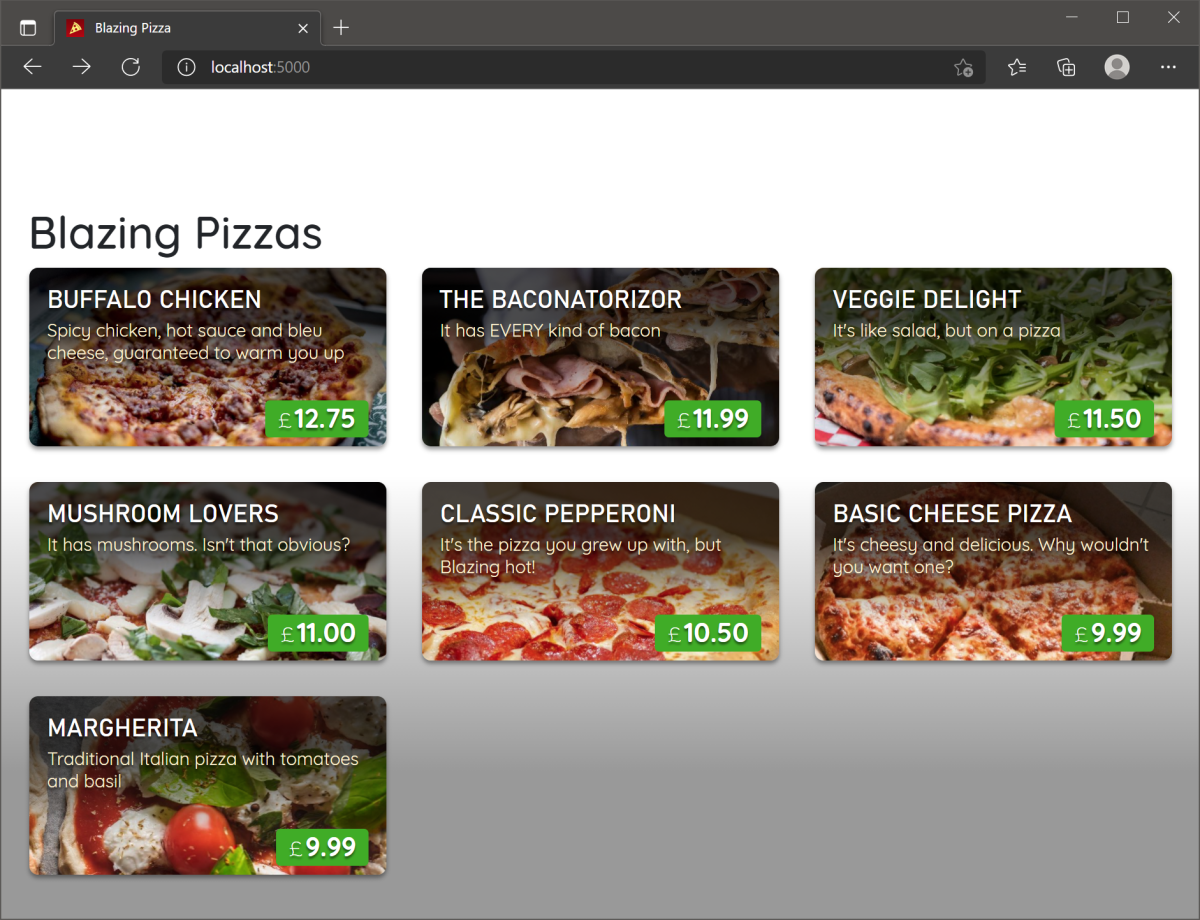Open the browser settings ellipsis menu
The image size is (1200, 920).
coord(1168,67)
